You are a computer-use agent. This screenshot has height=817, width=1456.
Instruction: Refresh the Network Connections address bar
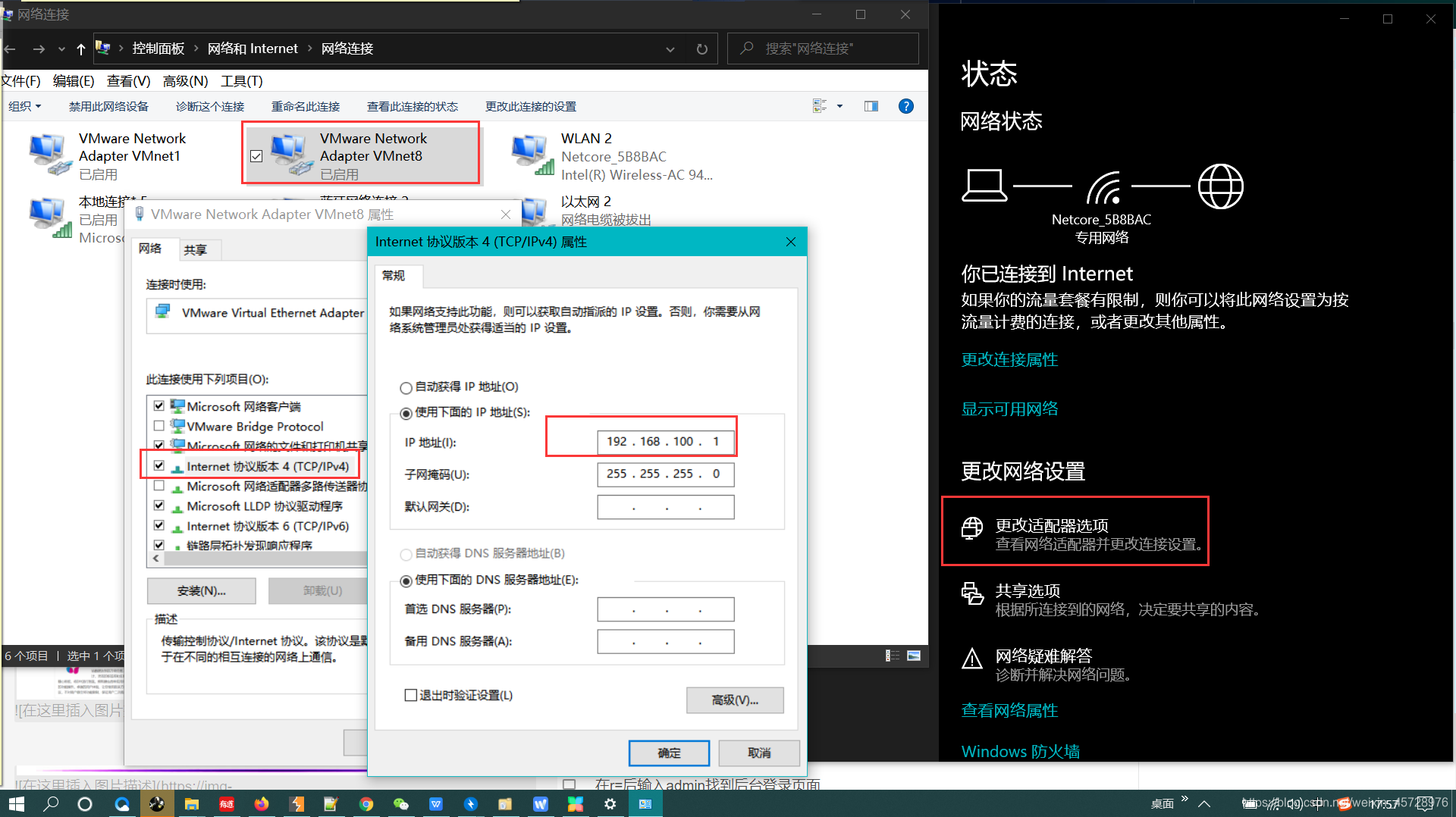702,49
